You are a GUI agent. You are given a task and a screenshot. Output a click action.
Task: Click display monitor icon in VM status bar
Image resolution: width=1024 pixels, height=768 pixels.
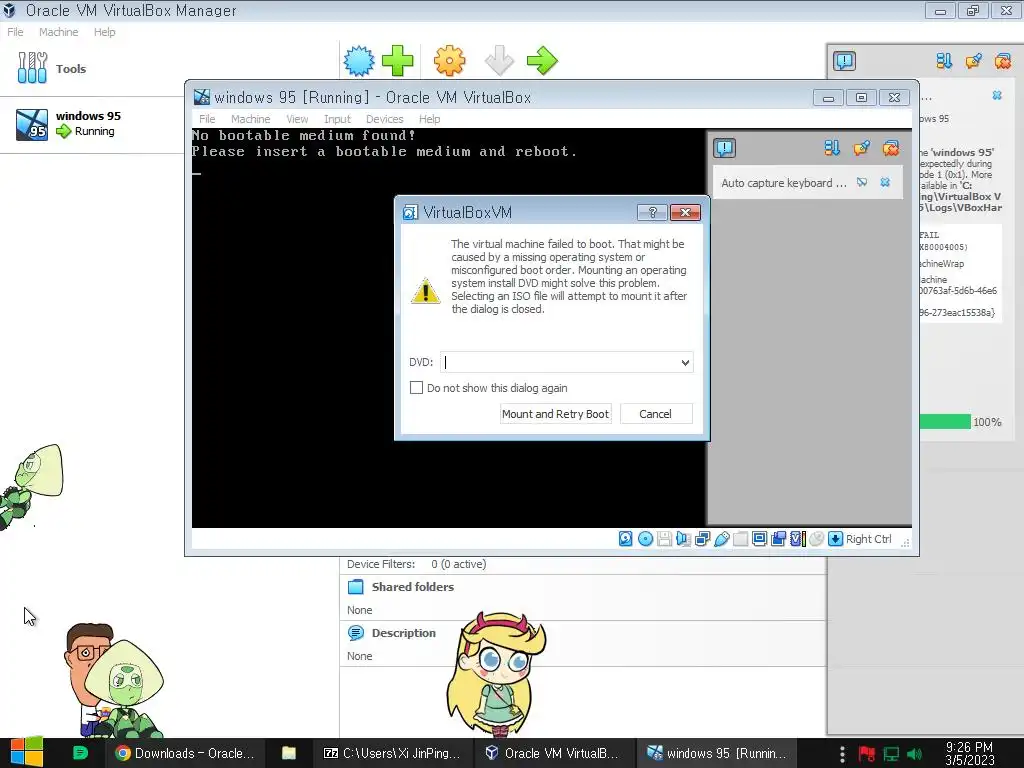(760, 539)
